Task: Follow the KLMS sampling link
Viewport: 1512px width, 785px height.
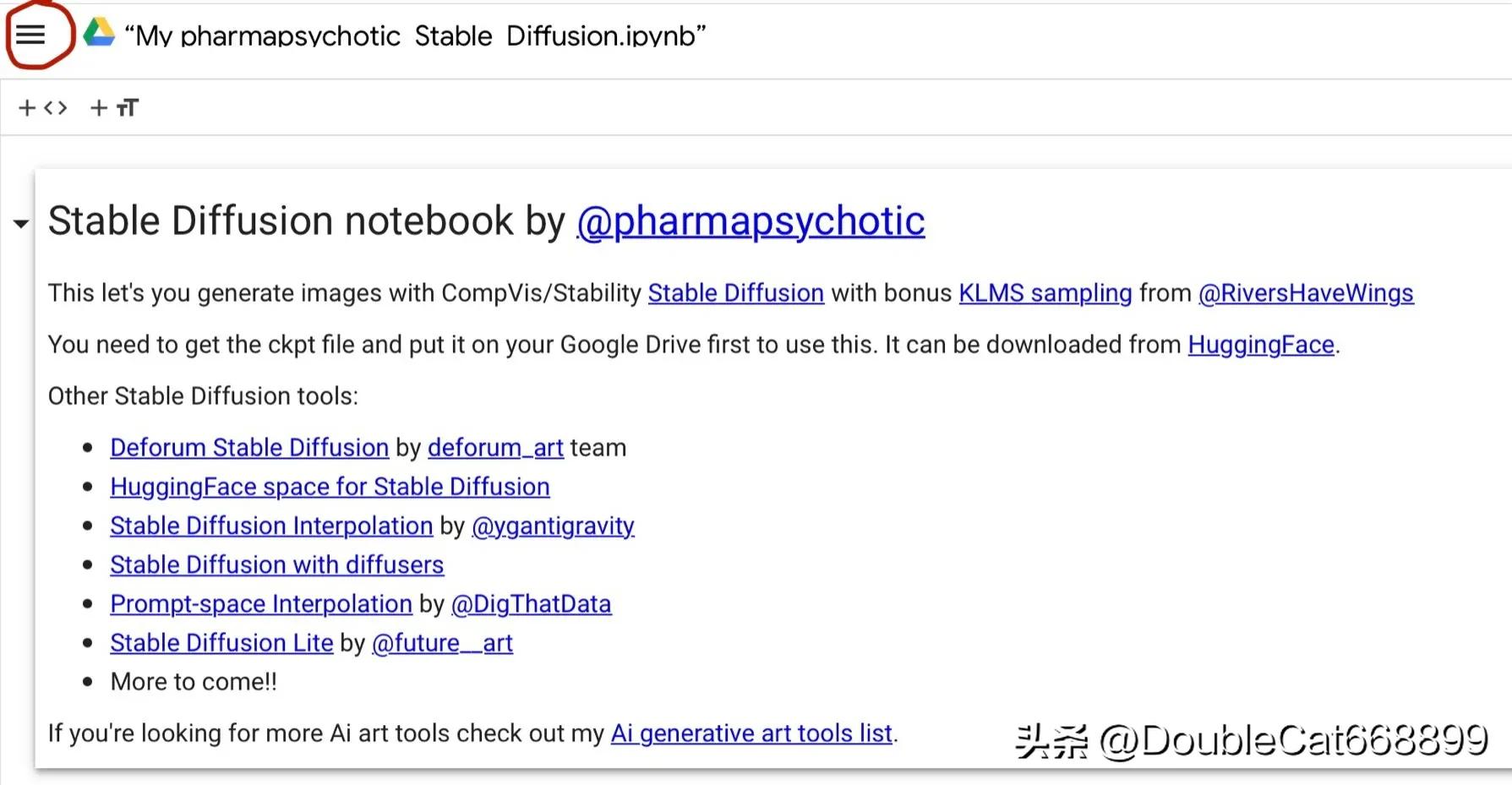Action: [1045, 293]
